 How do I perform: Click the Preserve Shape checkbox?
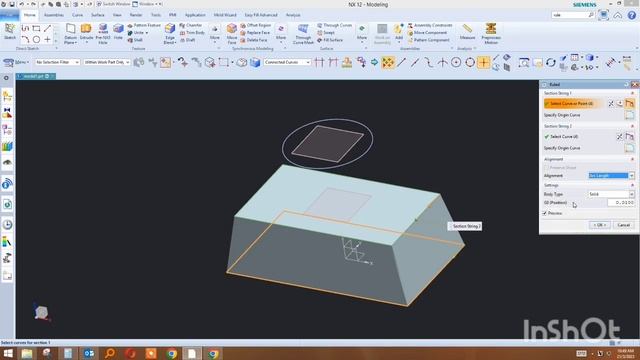[547, 168]
